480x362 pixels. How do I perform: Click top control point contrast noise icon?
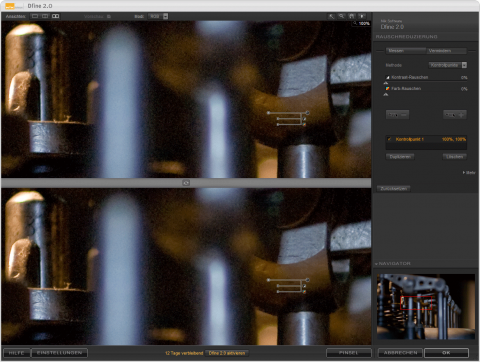[304, 119]
